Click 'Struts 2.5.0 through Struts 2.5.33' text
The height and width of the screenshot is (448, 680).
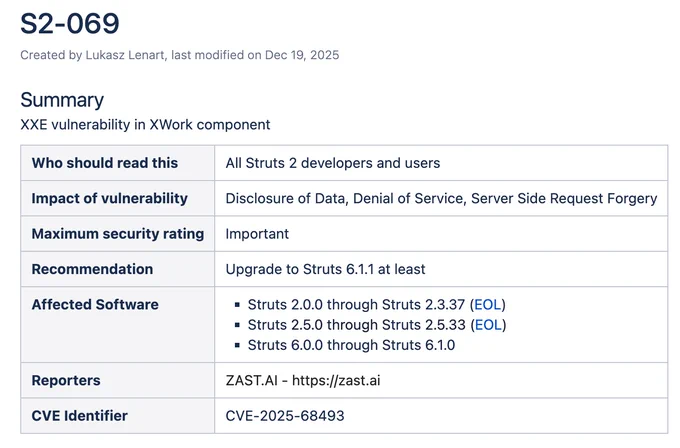point(357,325)
